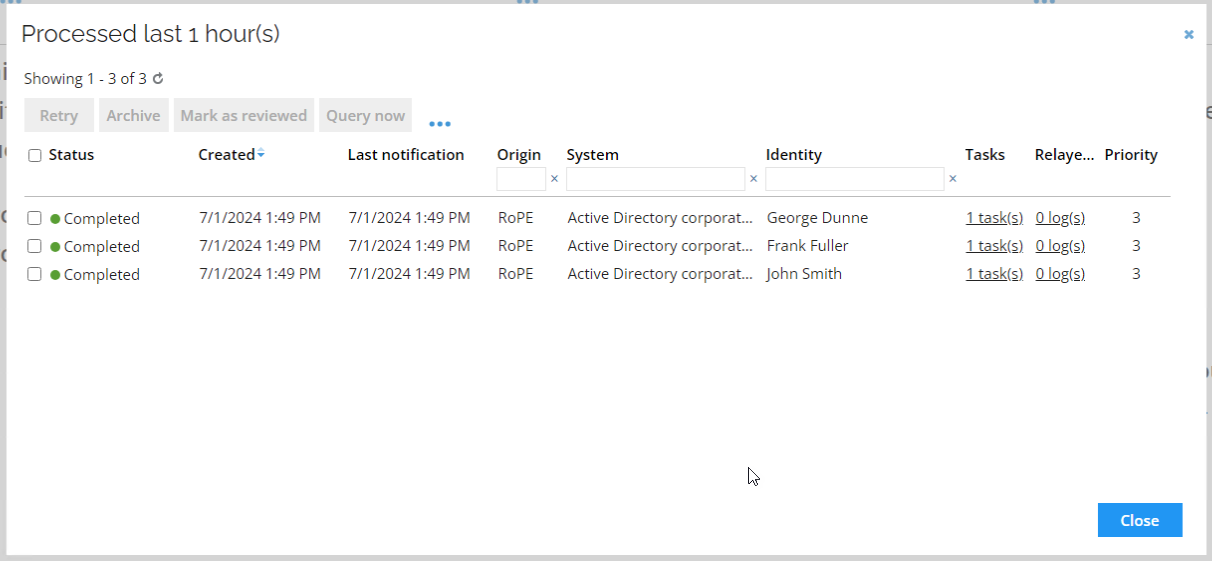Screen dimensions: 1218x561
Task: Sort by the Priority column header
Action: (1131, 155)
